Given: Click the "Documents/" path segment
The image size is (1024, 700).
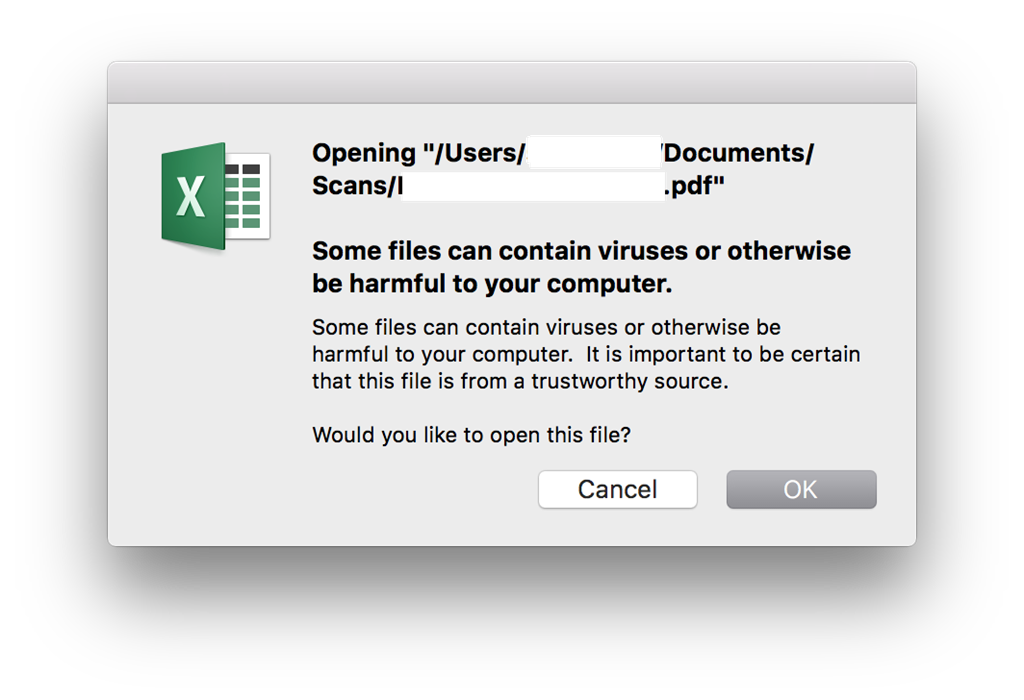Looking at the screenshot, I should click(739, 153).
